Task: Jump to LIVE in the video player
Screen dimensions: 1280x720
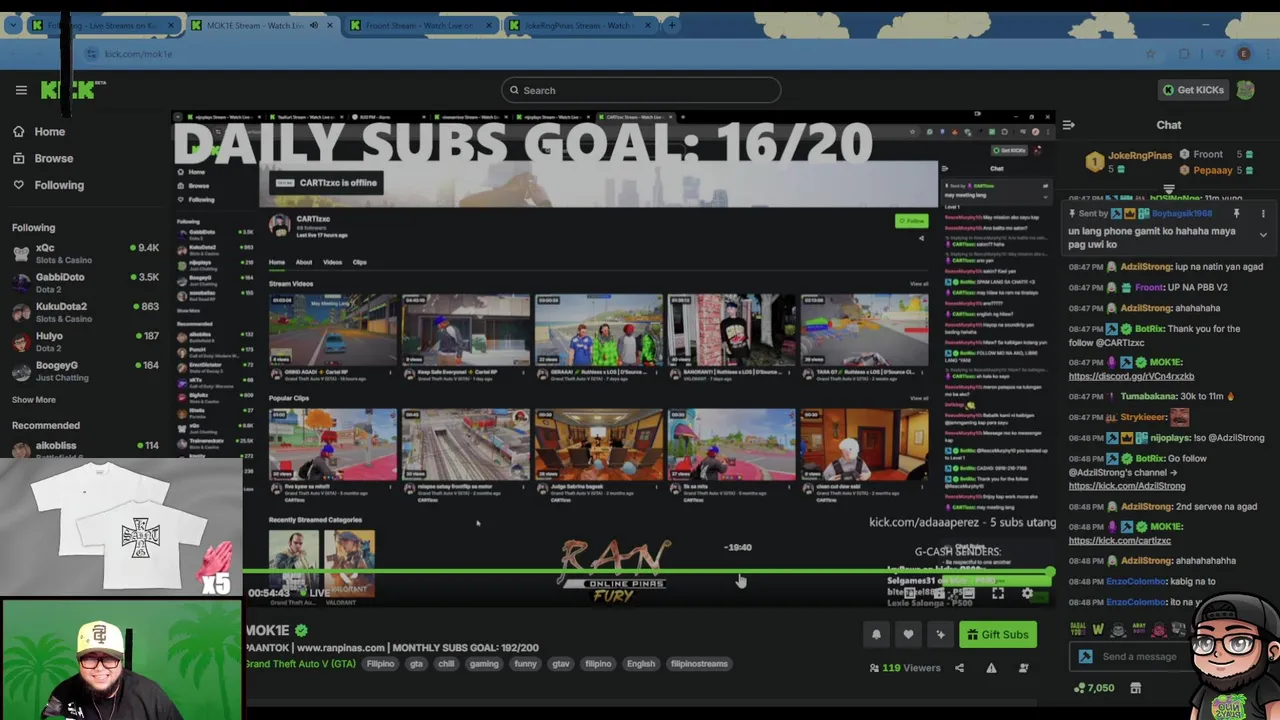Action: click(315, 593)
